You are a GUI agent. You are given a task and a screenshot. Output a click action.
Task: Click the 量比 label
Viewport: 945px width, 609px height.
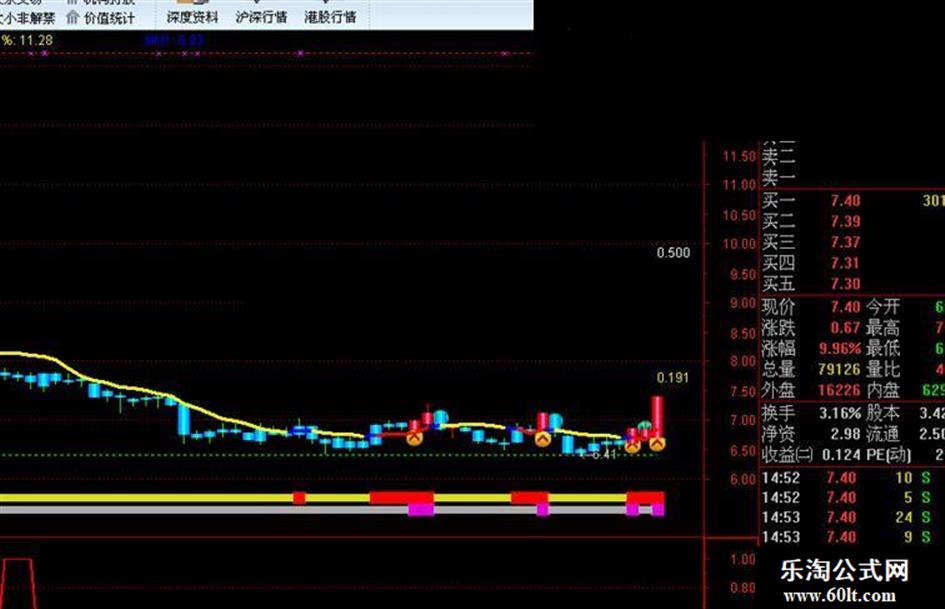(883, 369)
